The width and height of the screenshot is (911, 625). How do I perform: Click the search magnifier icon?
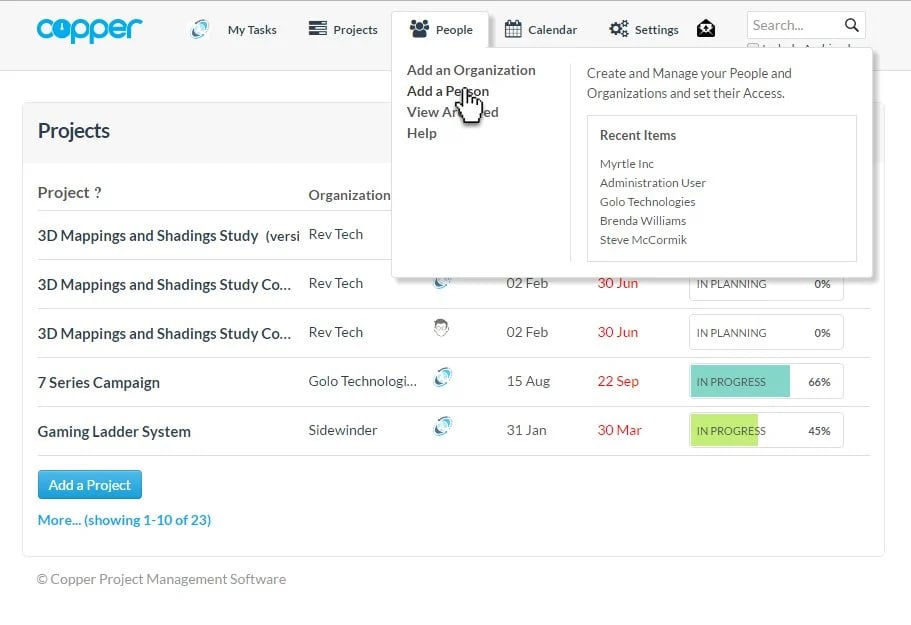point(852,25)
